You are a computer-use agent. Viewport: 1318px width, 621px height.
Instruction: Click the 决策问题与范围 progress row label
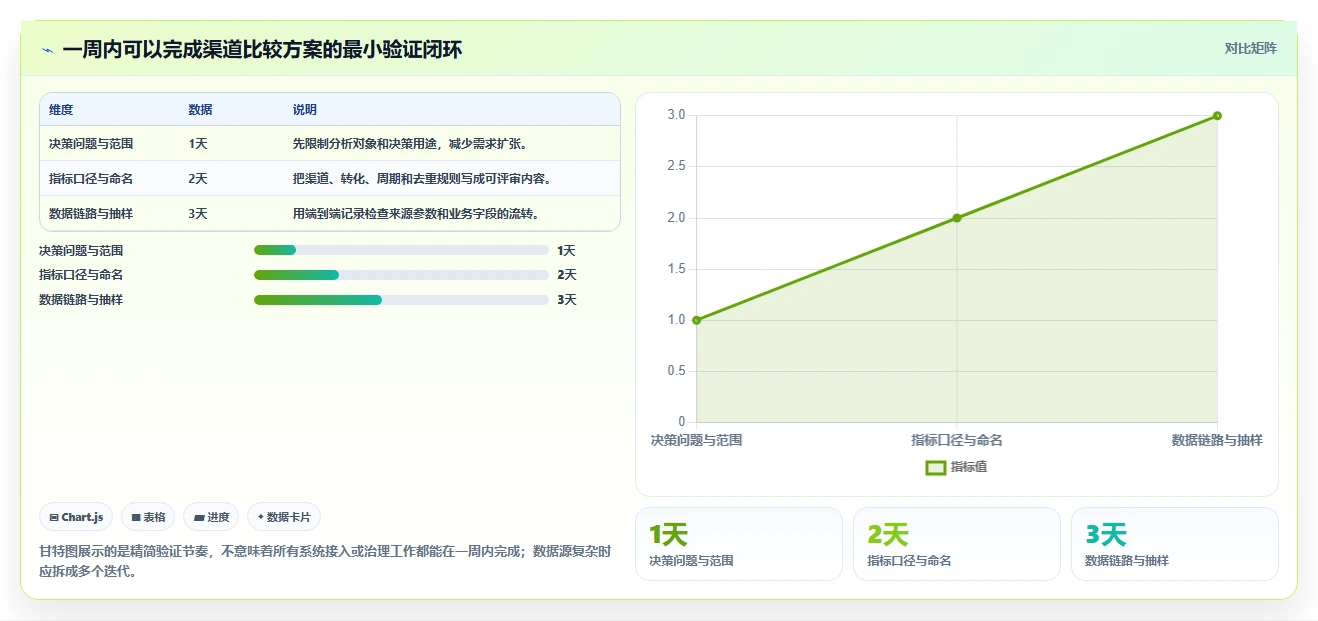coord(81,250)
